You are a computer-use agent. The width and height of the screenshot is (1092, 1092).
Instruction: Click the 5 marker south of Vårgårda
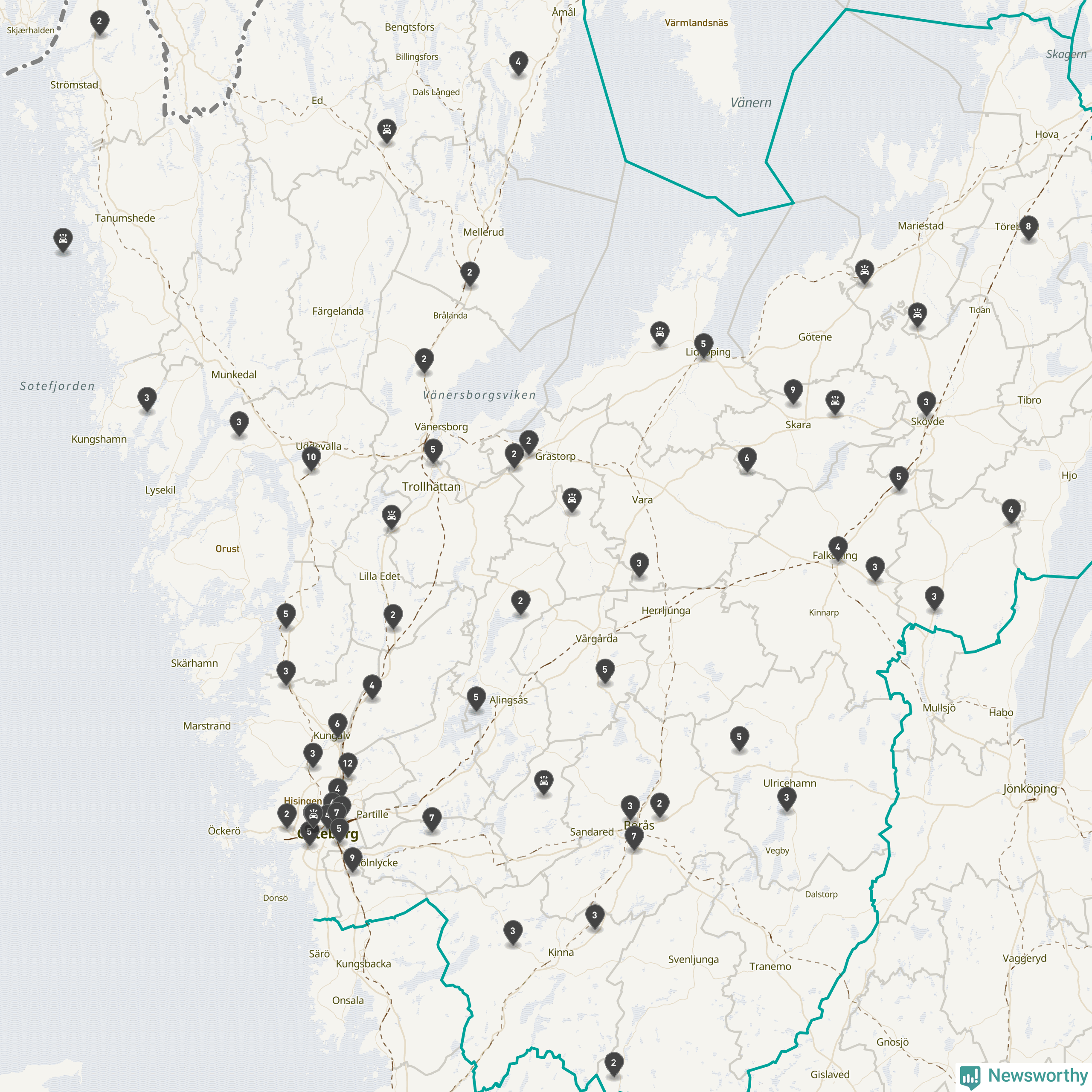coord(605,671)
